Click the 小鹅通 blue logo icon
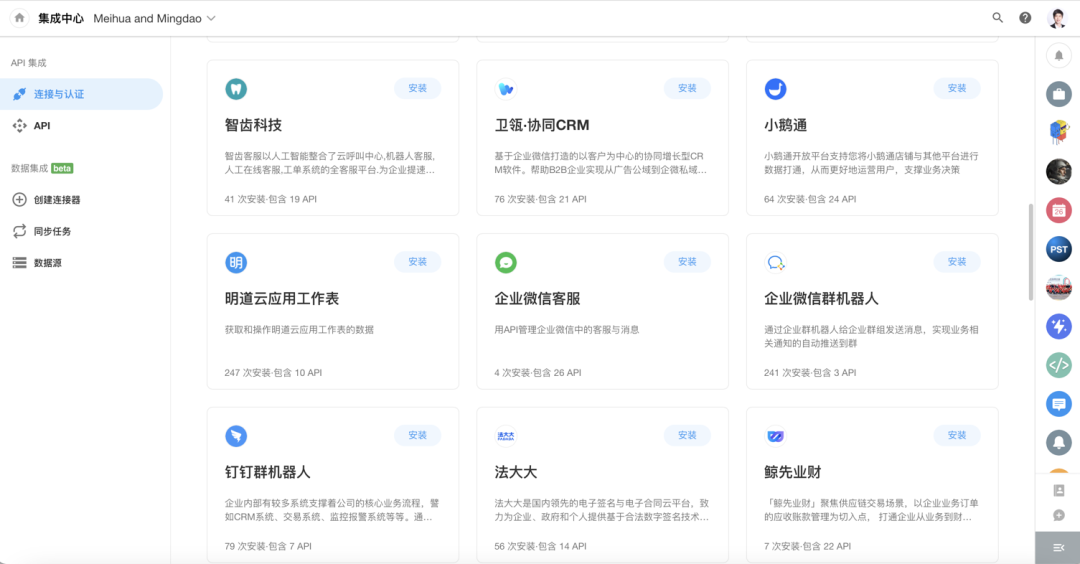The image size is (1080, 564). tap(776, 89)
